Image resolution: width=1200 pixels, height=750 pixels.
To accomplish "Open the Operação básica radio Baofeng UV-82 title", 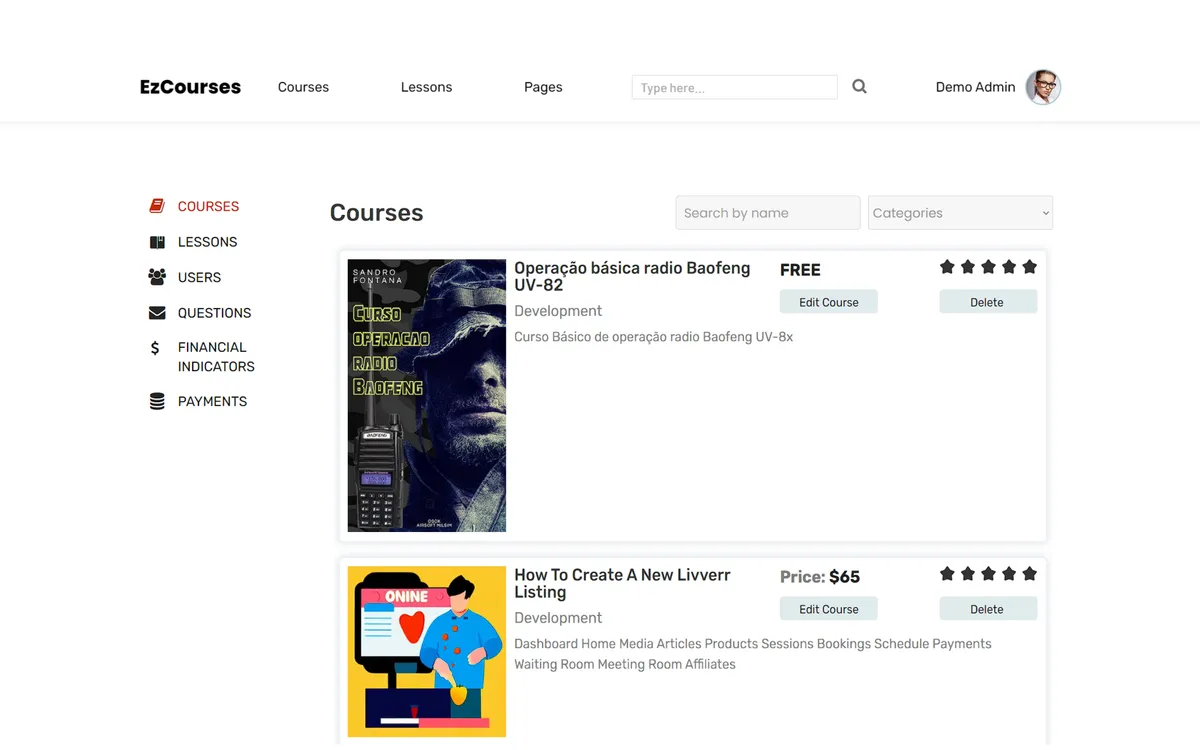I will 632,276.
